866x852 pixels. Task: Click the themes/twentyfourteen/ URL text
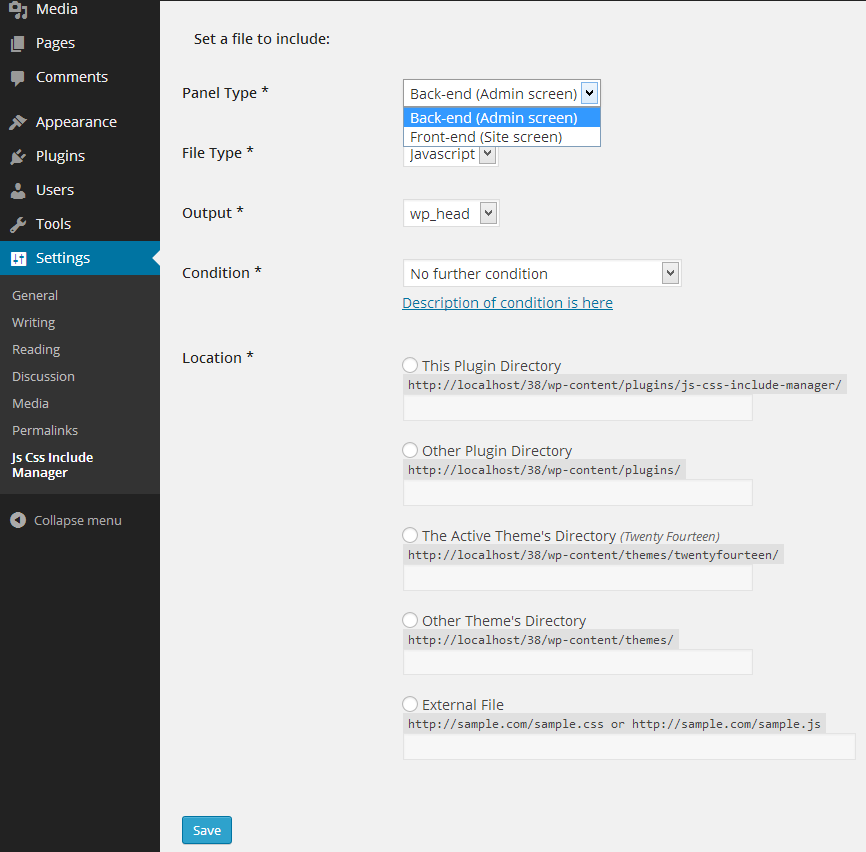pyautogui.click(x=593, y=555)
